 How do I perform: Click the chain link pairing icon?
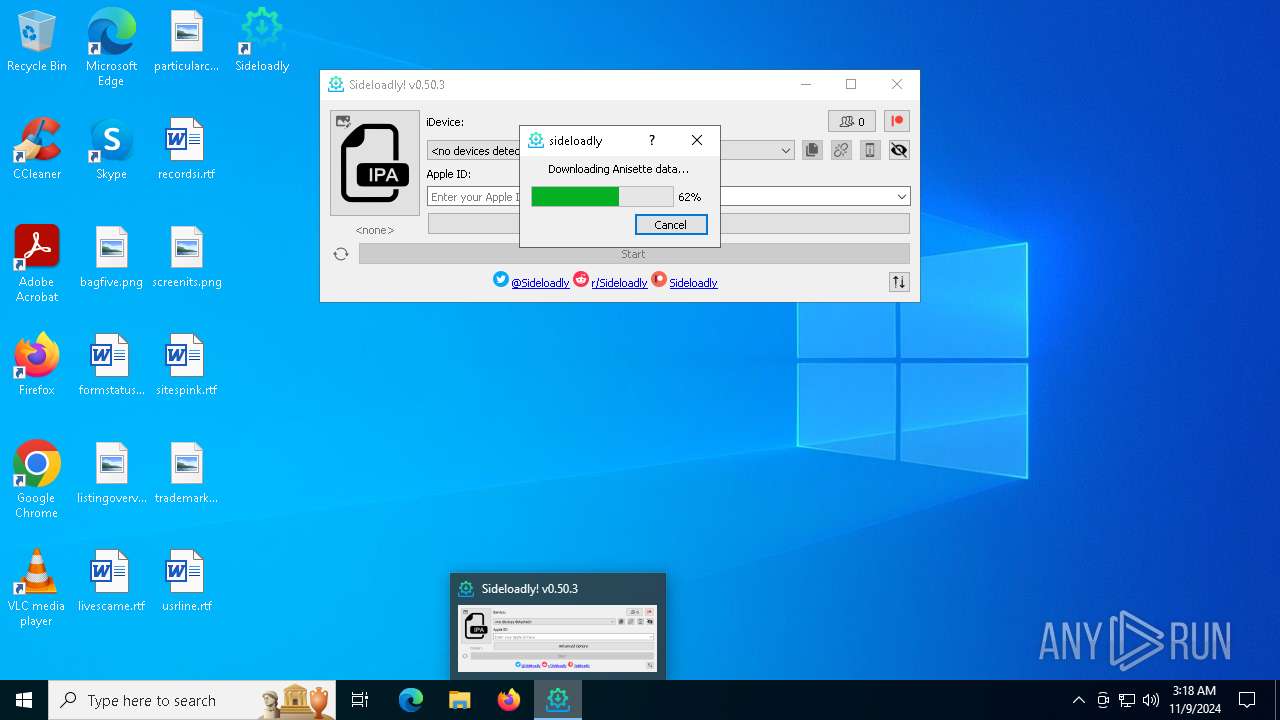[841, 150]
